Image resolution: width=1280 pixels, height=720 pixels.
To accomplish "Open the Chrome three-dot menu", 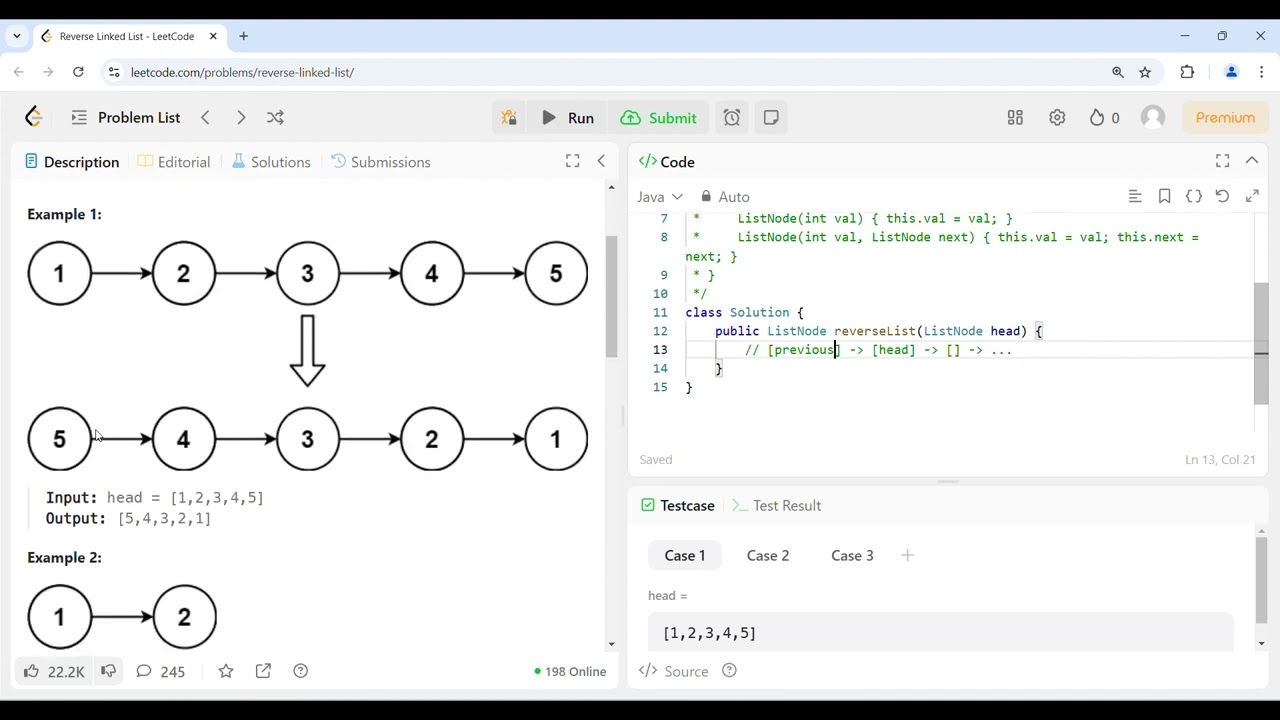I will 1261,72.
